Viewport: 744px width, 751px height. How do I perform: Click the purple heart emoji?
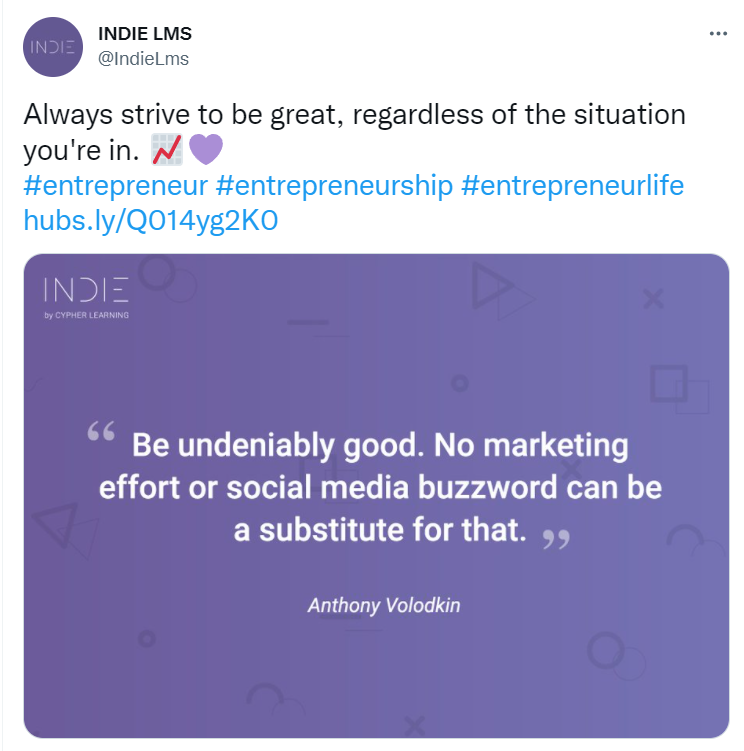(206, 149)
